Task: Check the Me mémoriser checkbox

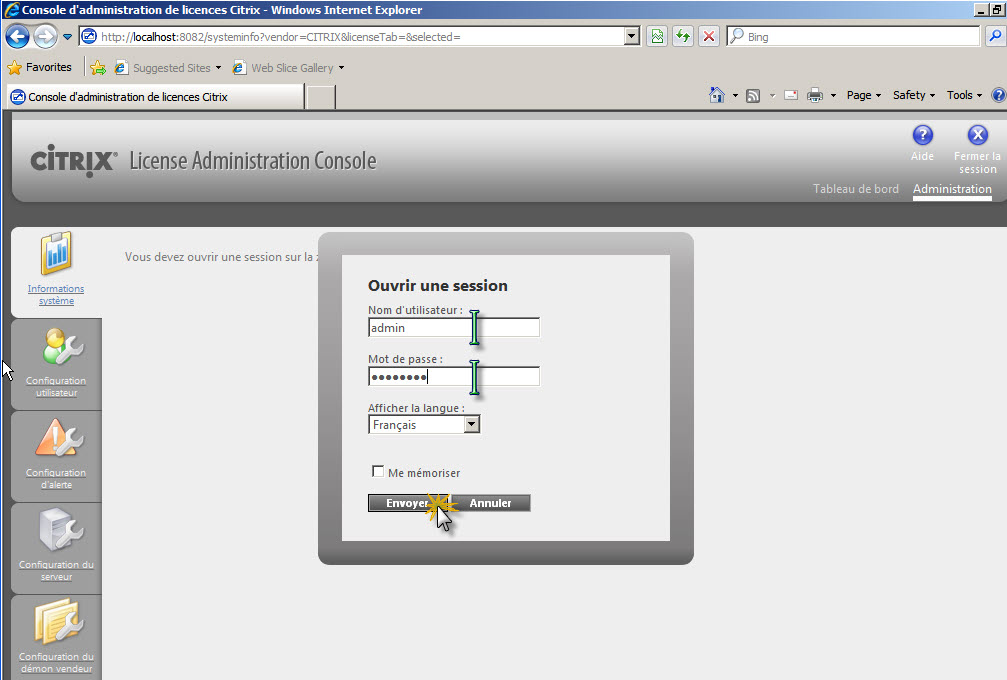Action: (378, 472)
